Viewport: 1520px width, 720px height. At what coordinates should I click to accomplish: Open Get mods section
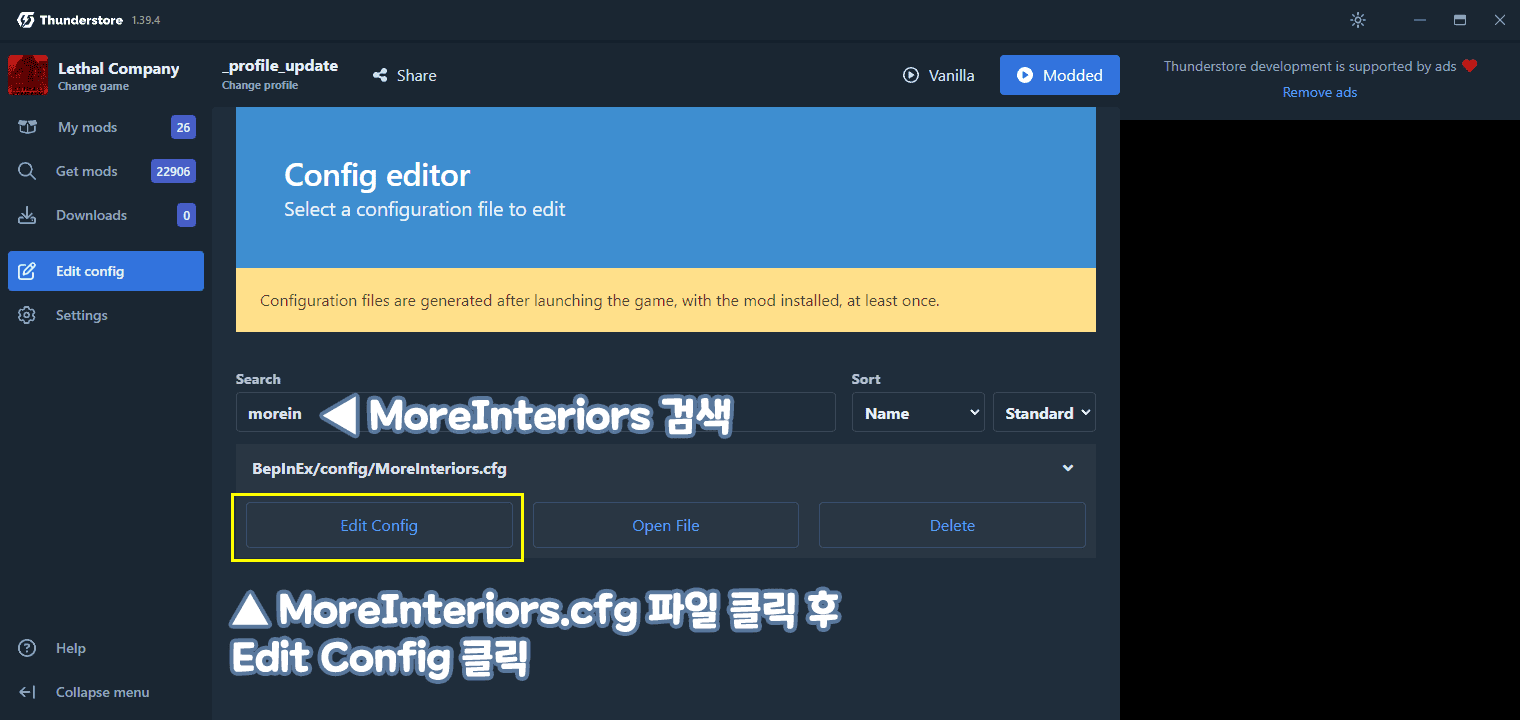106,171
